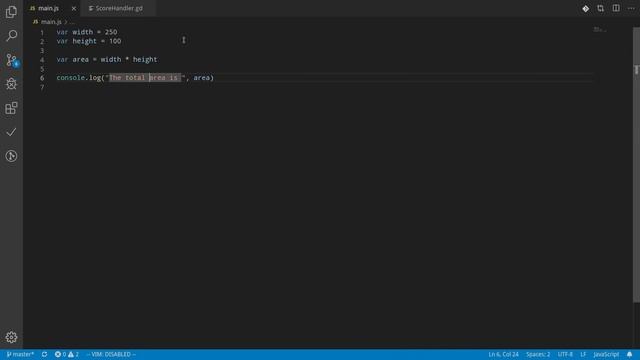Switch to the main.js tab

pyautogui.click(x=48, y=8)
